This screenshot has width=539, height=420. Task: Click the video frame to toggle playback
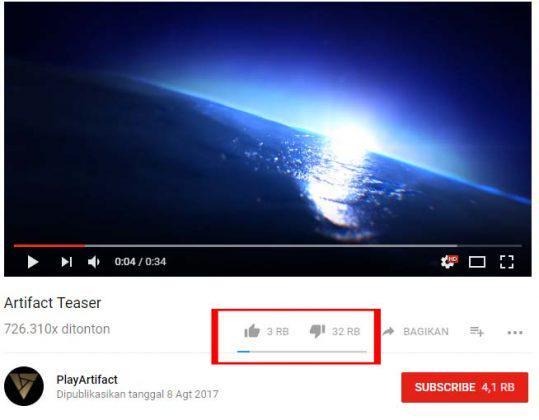(x=267, y=122)
